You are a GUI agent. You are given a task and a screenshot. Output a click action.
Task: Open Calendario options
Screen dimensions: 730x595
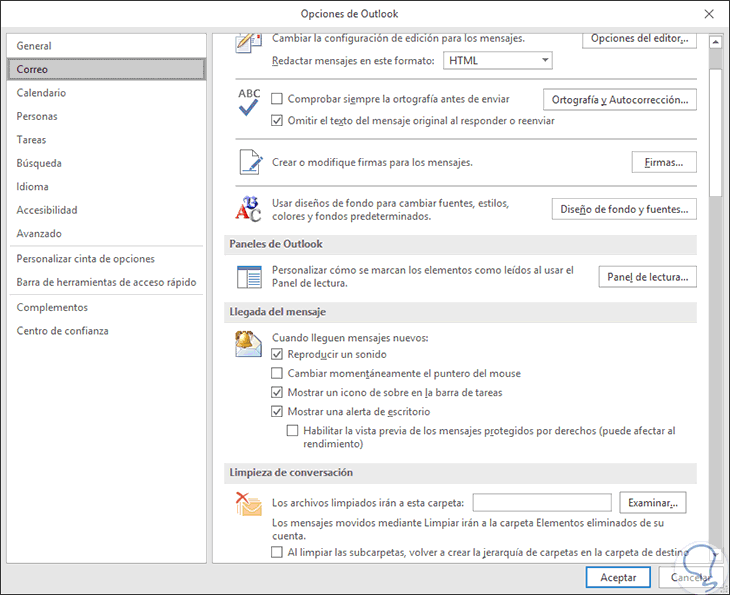pos(106,93)
